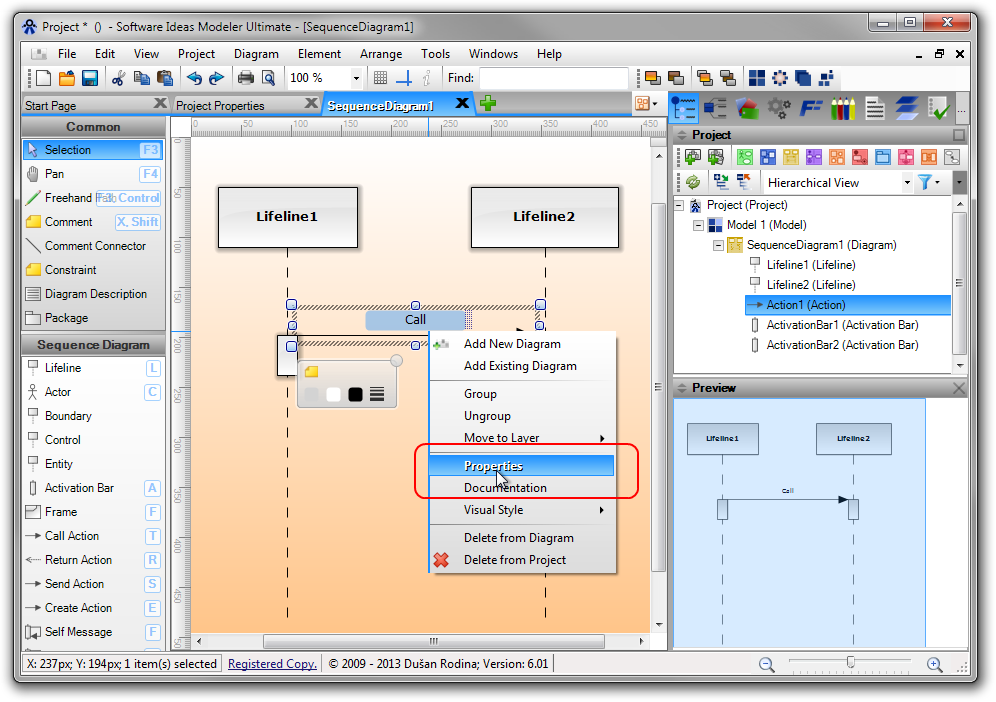The width and height of the screenshot is (996, 702).
Task: Choose Documentation from the context menu
Action: point(522,488)
